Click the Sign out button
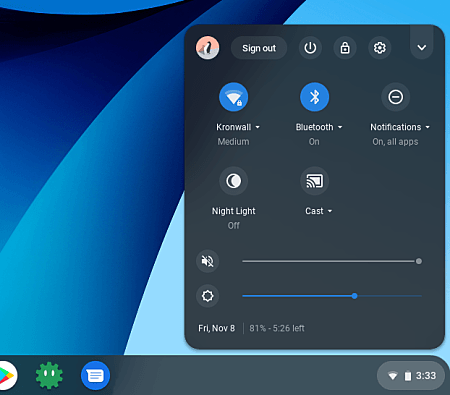Screen dimensions: 450x395 pos(259,48)
